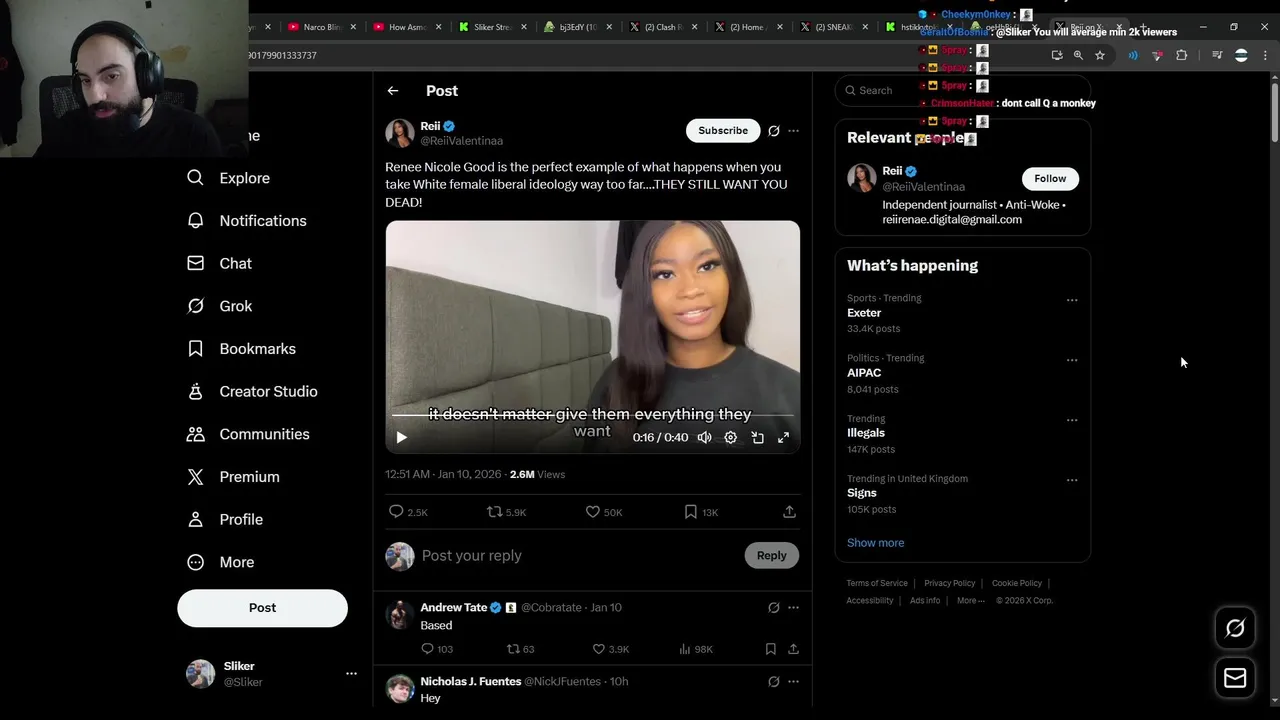The image size is (1280, 720).
Task: Open Grok from the sidebar
Action: coord(220,306)
